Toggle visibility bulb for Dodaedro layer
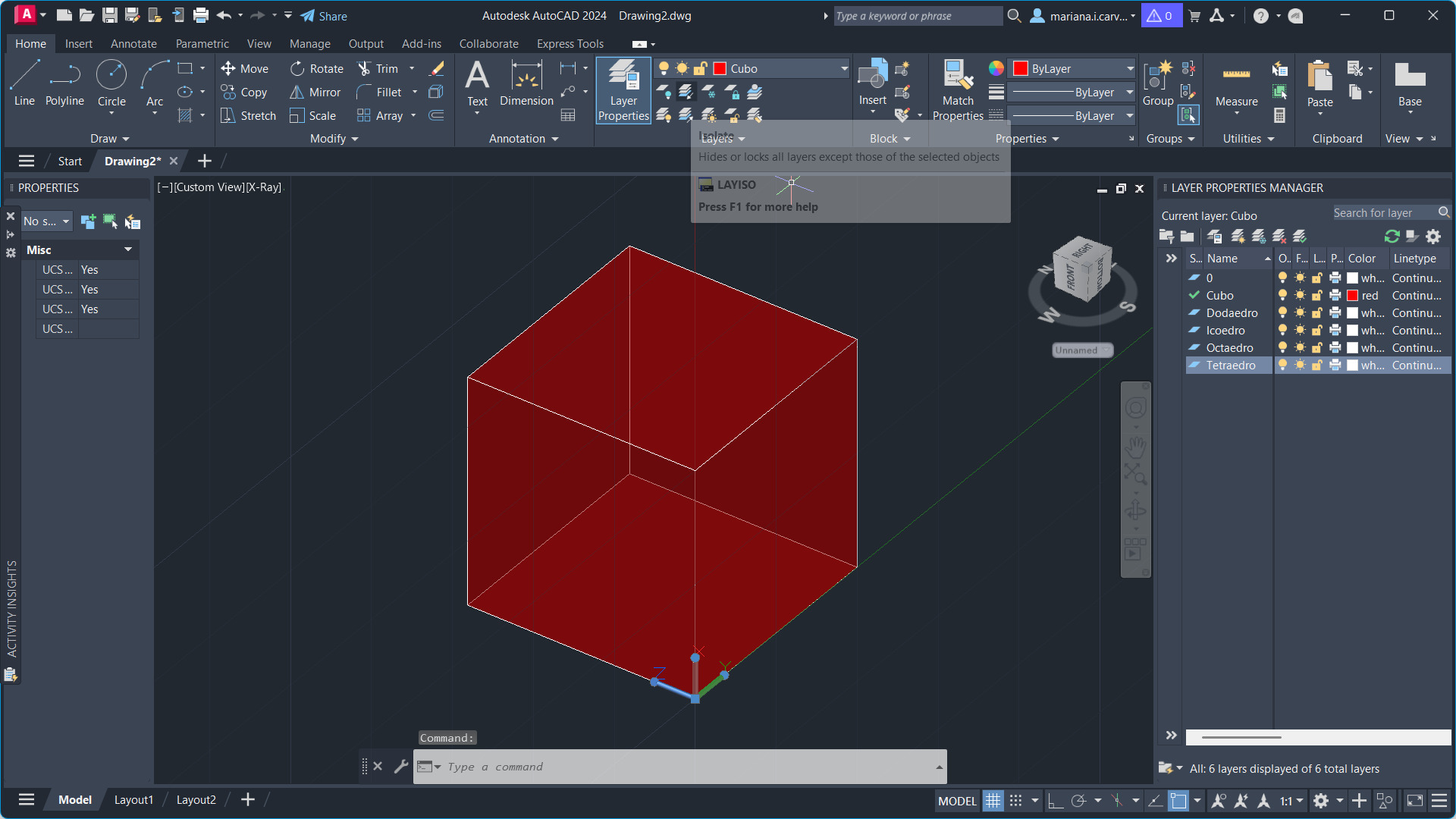1456x819 pixels. [x=1282, y=313]
